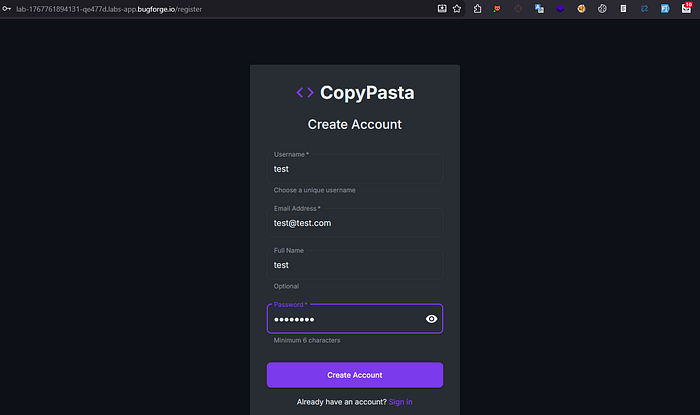Bookmark this page with the star icon
Screen dimensions: 700x415
pos(457,8)
